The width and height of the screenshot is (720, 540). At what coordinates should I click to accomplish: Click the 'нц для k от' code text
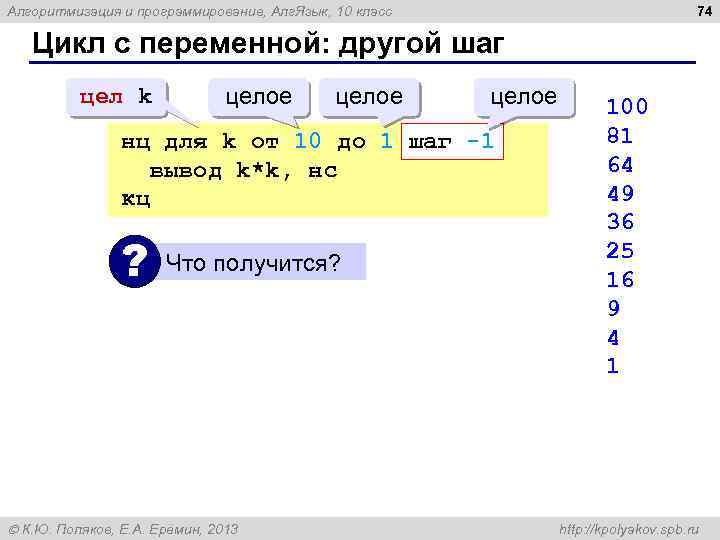pyautogui.click(x=200, y=141)
